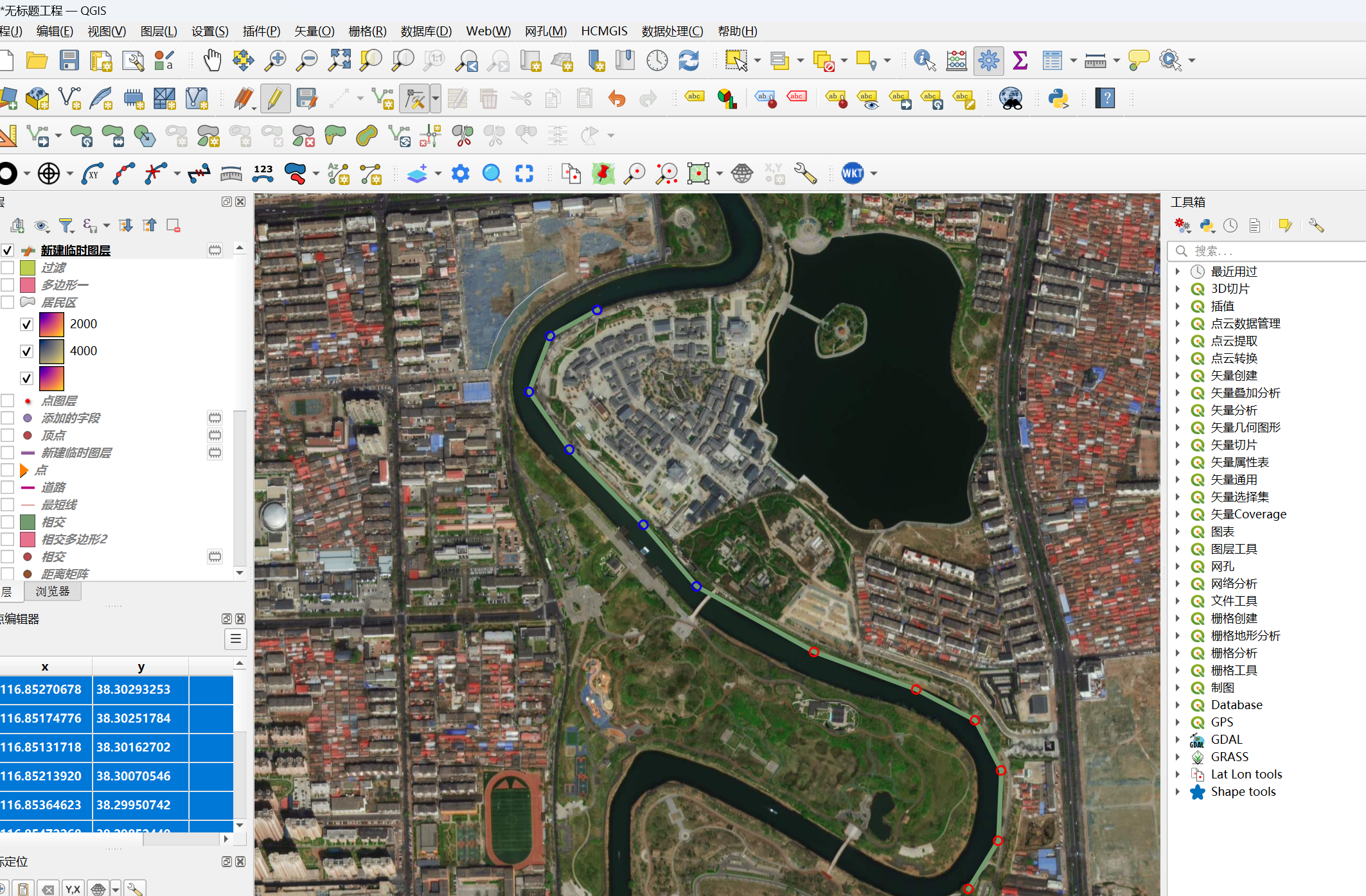Open the Statistical Summary sigma icon
Image resolution: width=1366 pixels, height=896 pixels.
coord(1020,60)
